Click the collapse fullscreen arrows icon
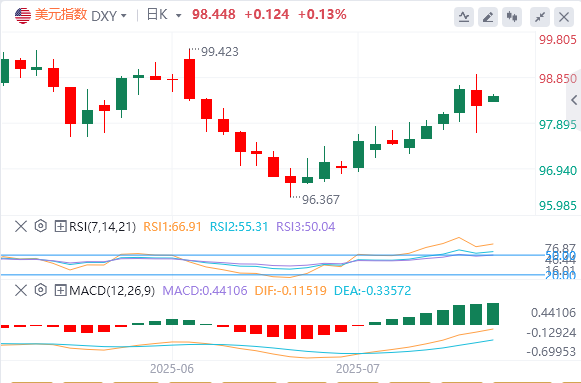 (540, 17)
